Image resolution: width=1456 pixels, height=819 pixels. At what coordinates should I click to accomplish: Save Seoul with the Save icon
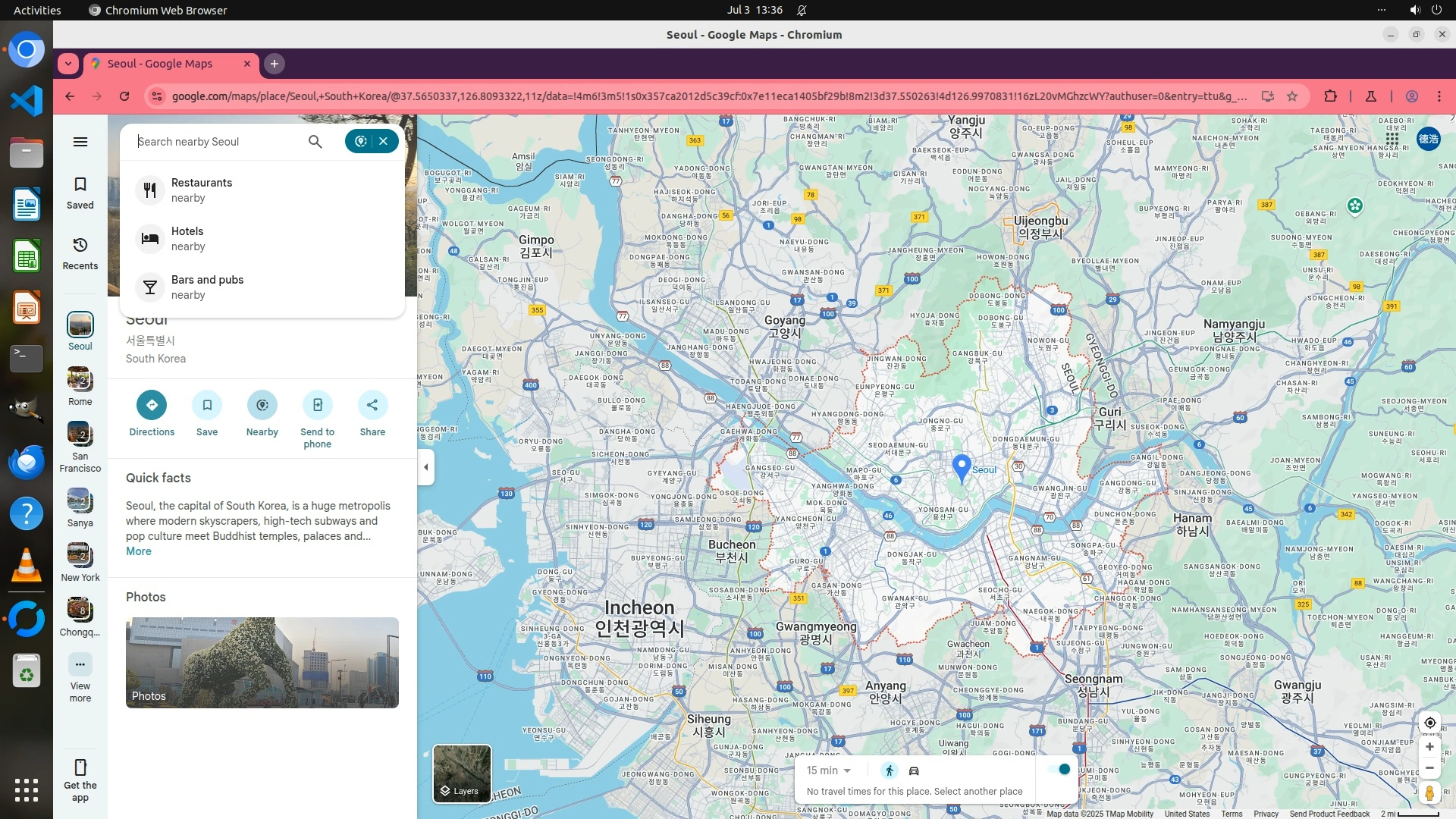(207, 406)
